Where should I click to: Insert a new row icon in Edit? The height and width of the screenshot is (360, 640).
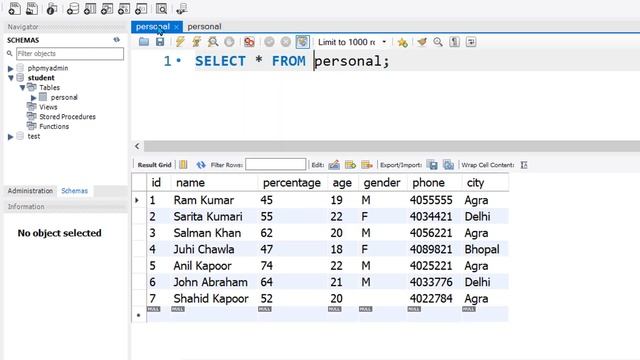350,164
